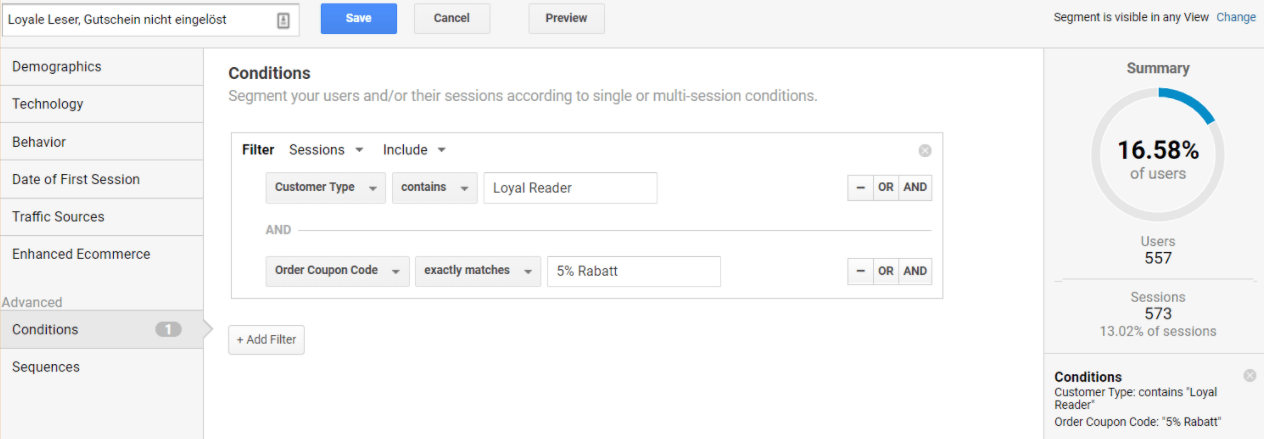
Task: Remove the Conditions summary with X icon
Action: [1250, 375]
